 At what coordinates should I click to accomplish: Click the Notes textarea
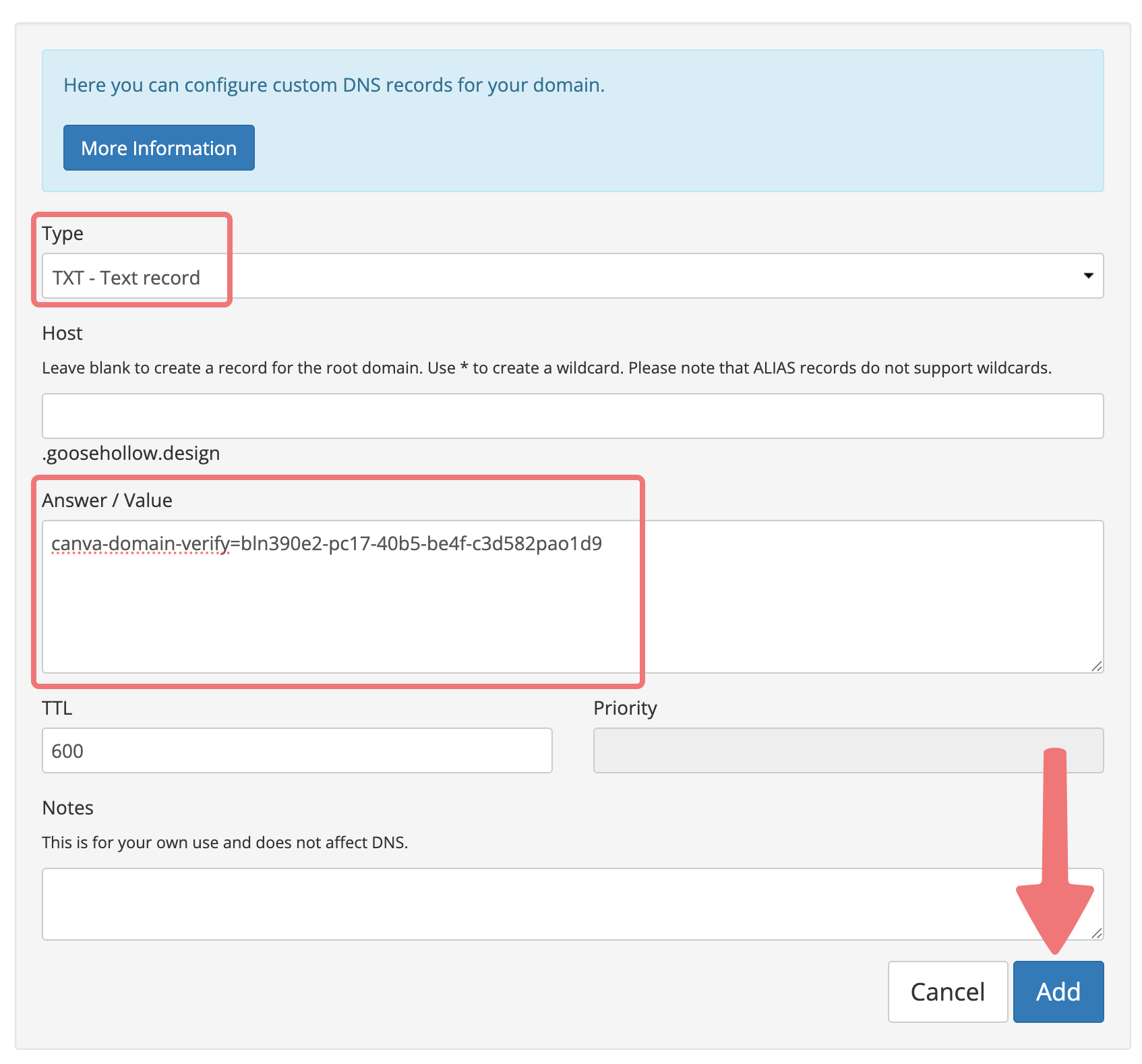click(x=572, y=904)
